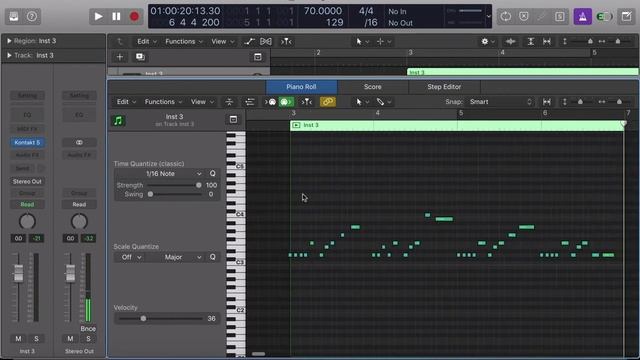Viewport: 640px width, 360px height.
Task: Toggle green MIDI Out button in Piano Roll
Action: 286,102
